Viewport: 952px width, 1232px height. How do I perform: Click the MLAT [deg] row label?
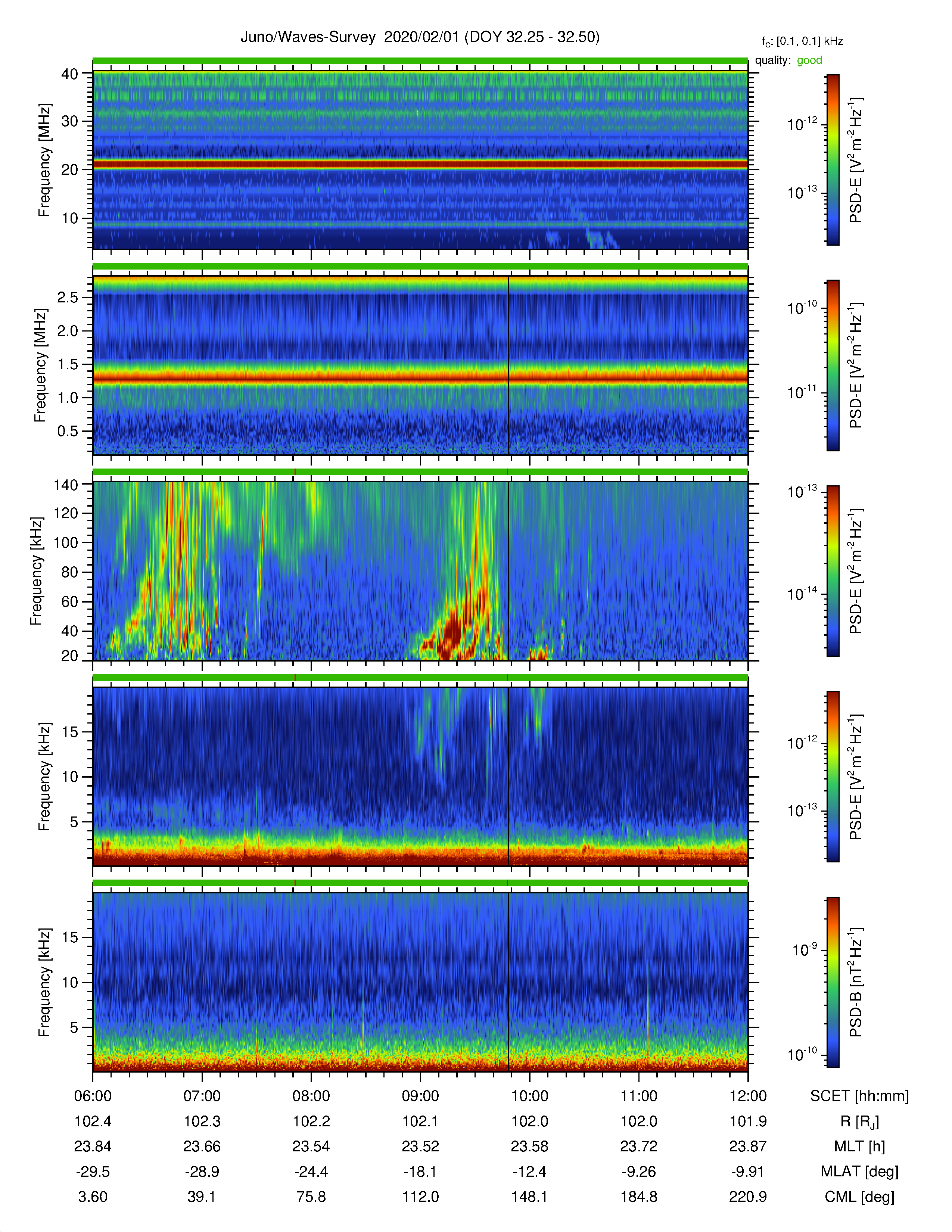(859, 1172)
